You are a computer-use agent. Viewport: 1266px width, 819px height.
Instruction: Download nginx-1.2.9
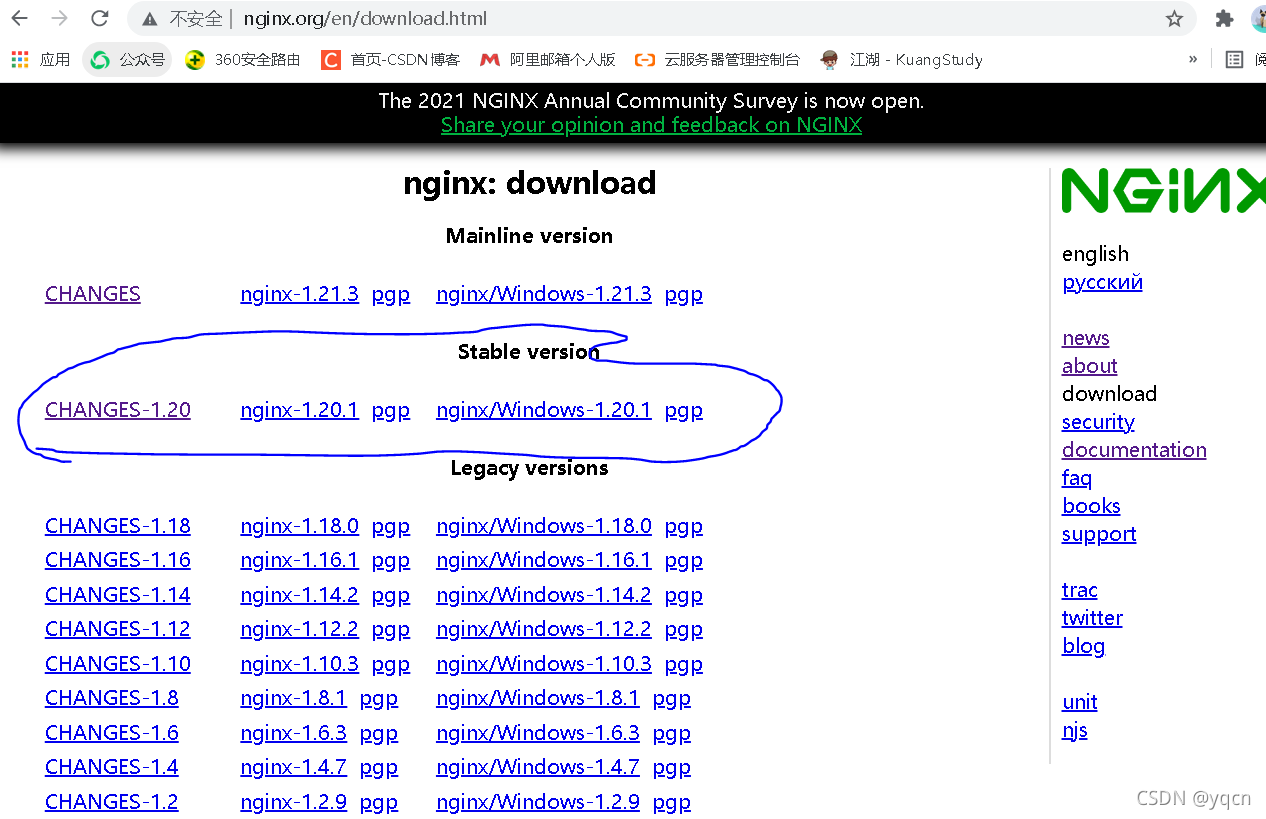(x=293, y=802)
